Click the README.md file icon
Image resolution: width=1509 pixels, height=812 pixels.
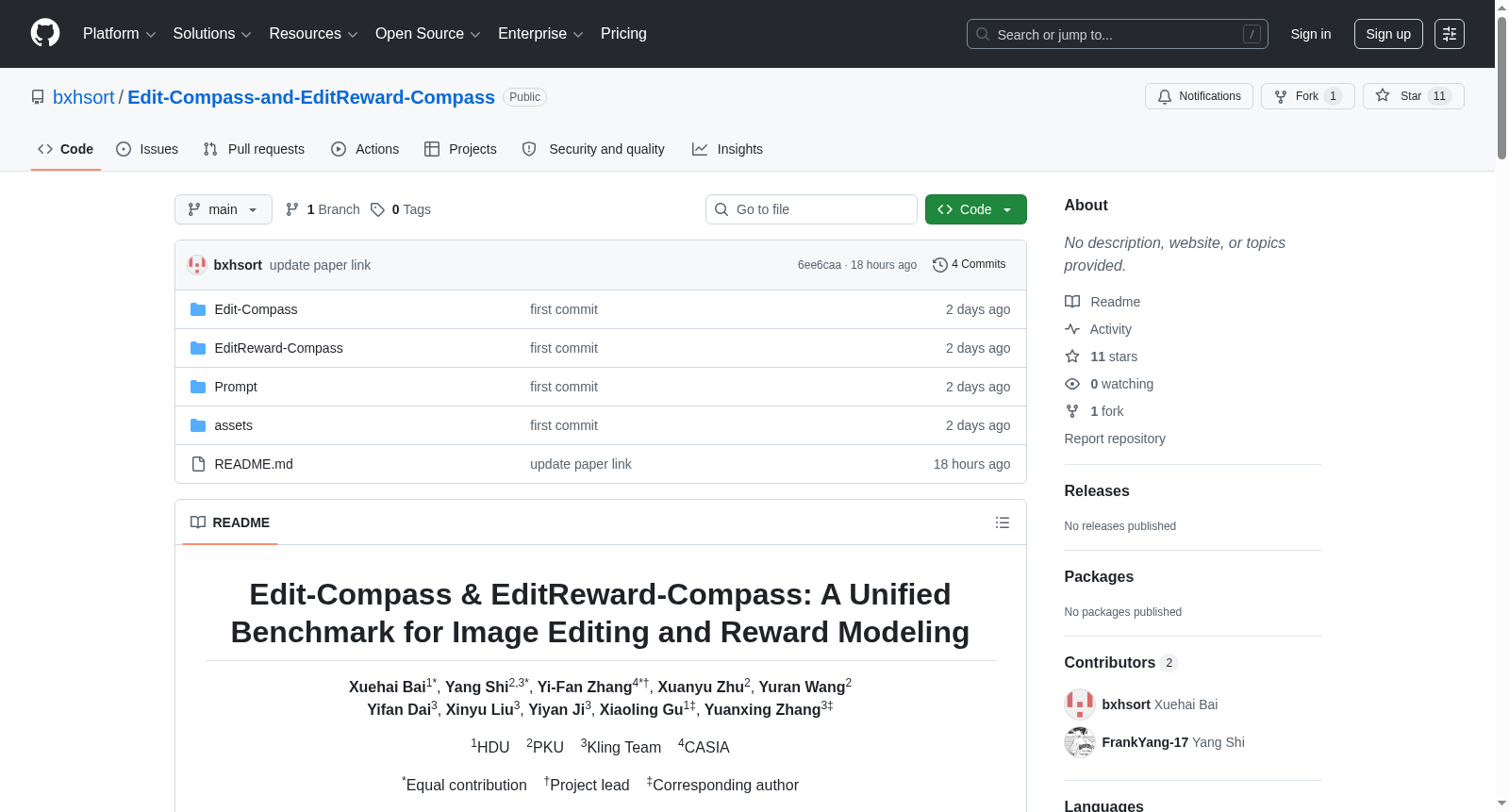(x=198, y=464)
